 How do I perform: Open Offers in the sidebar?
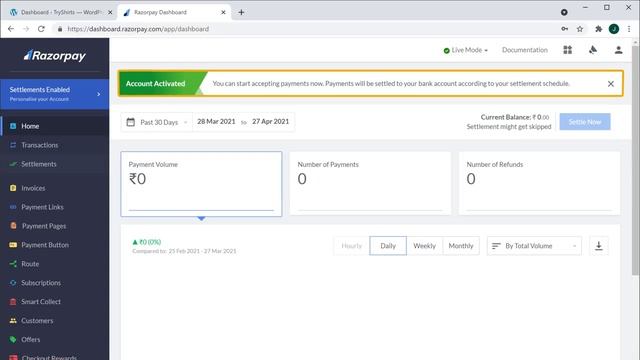pyautogui.click(x=55, y=339)
